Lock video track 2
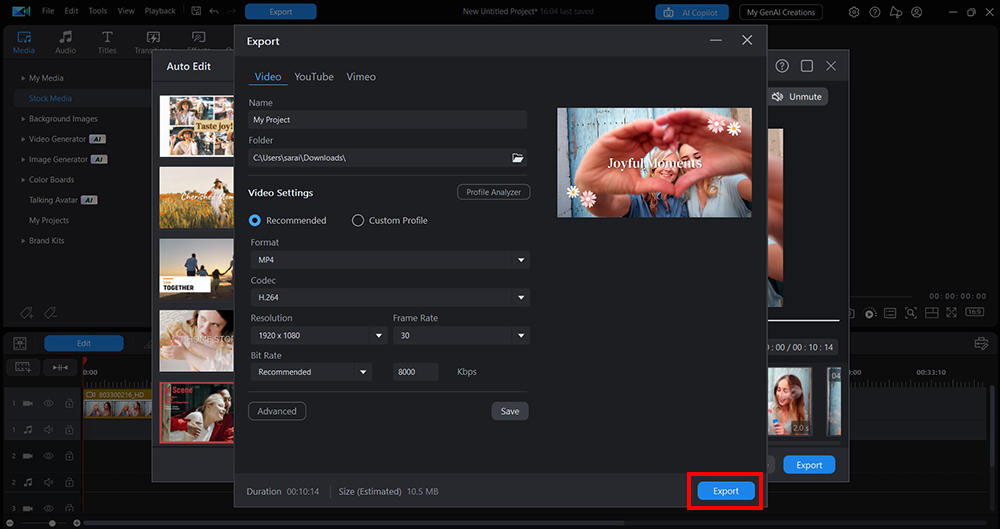This screenshot has height=529, width=1000. tap(69, 456)
